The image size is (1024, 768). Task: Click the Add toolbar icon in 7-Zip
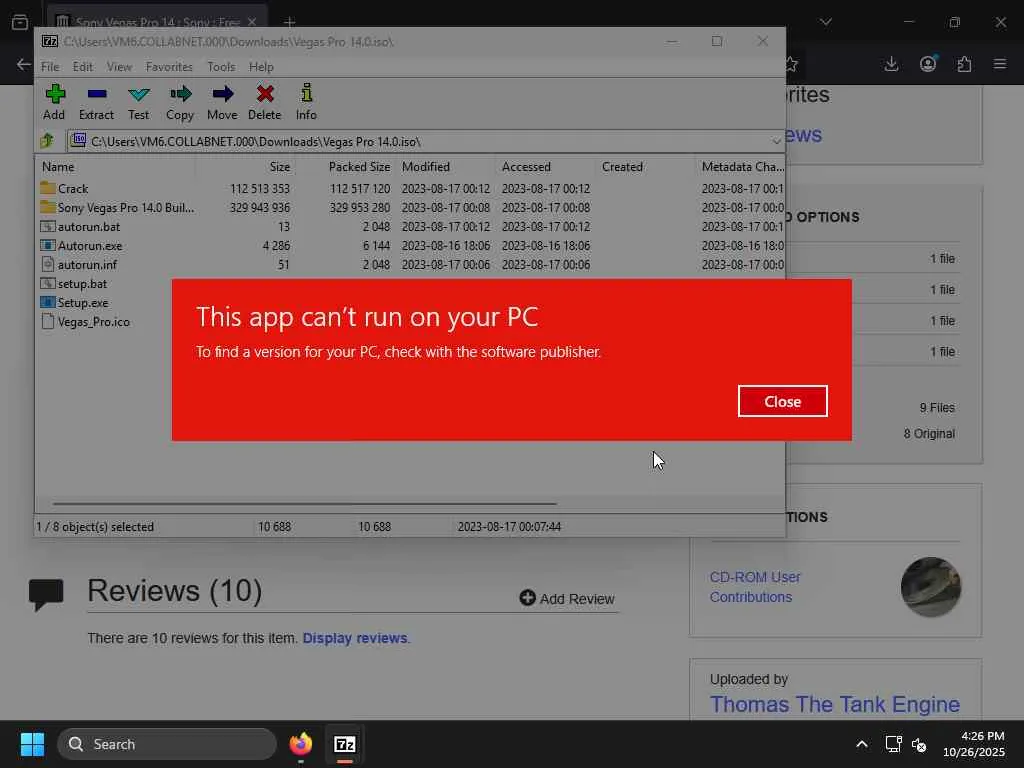[54, 102]
